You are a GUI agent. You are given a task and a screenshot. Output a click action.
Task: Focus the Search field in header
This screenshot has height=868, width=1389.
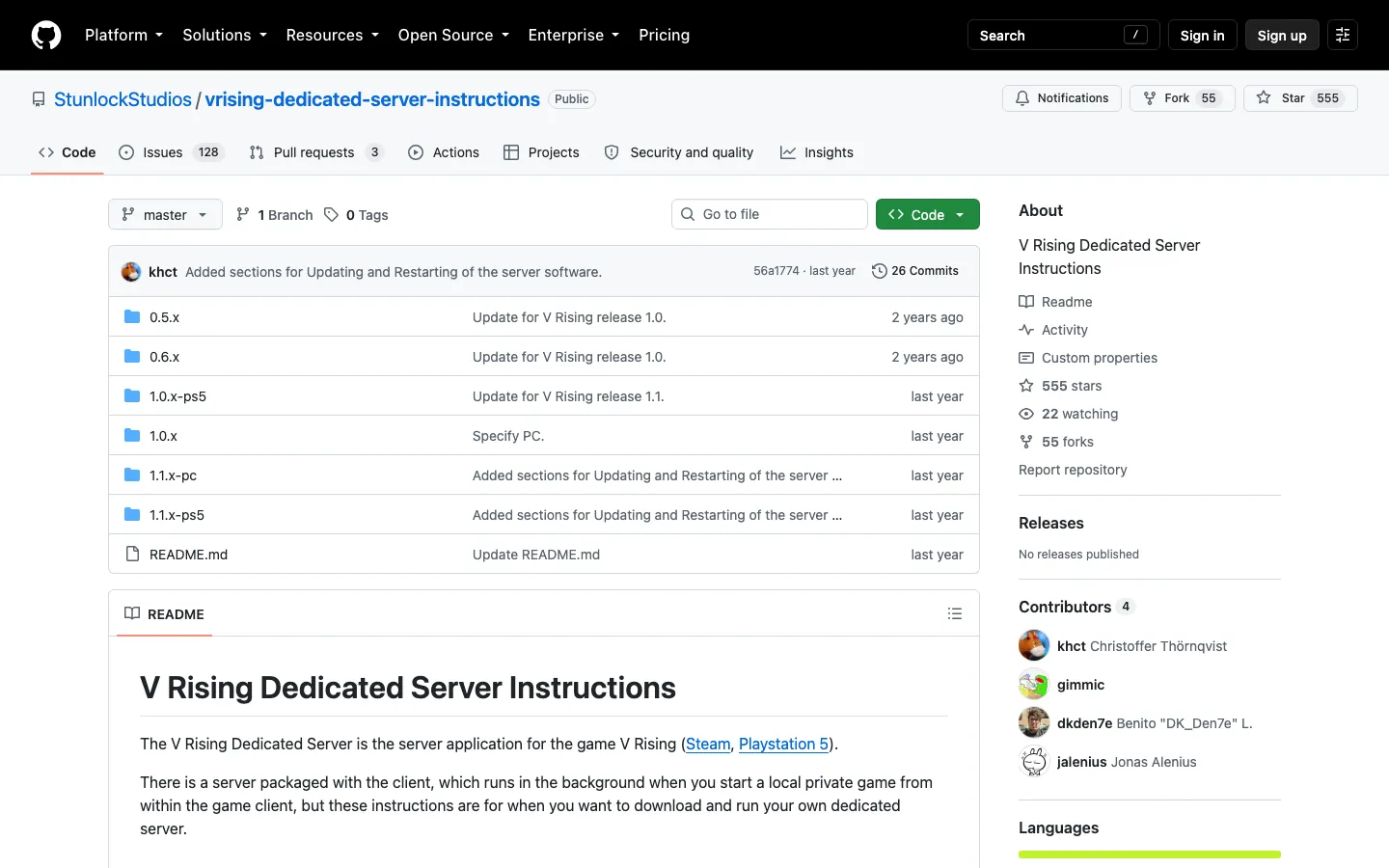[x=1063, y=35]
